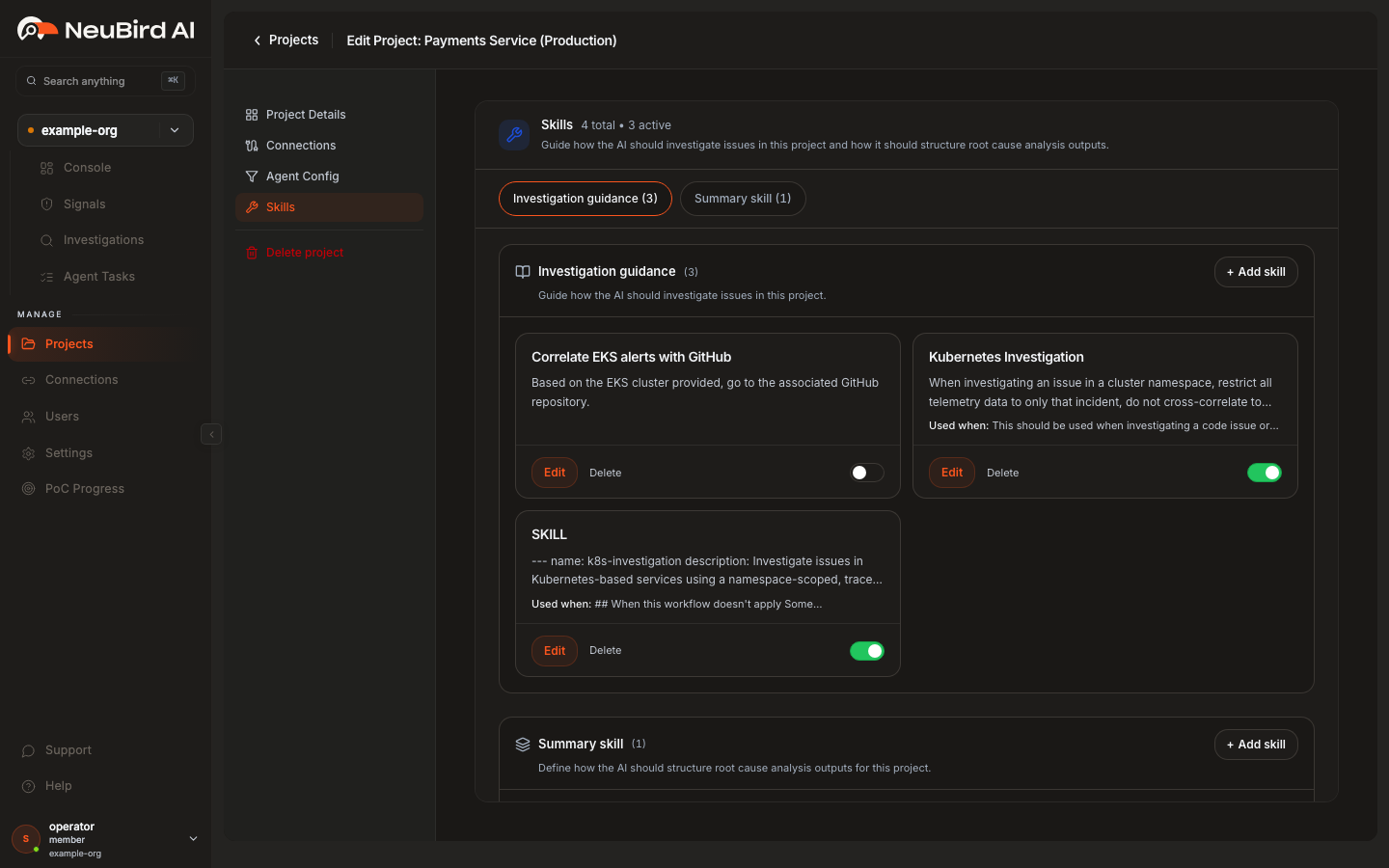Click the Summary skill layers icon
This screenshot has height=868, width=1389.
point(523,745)
